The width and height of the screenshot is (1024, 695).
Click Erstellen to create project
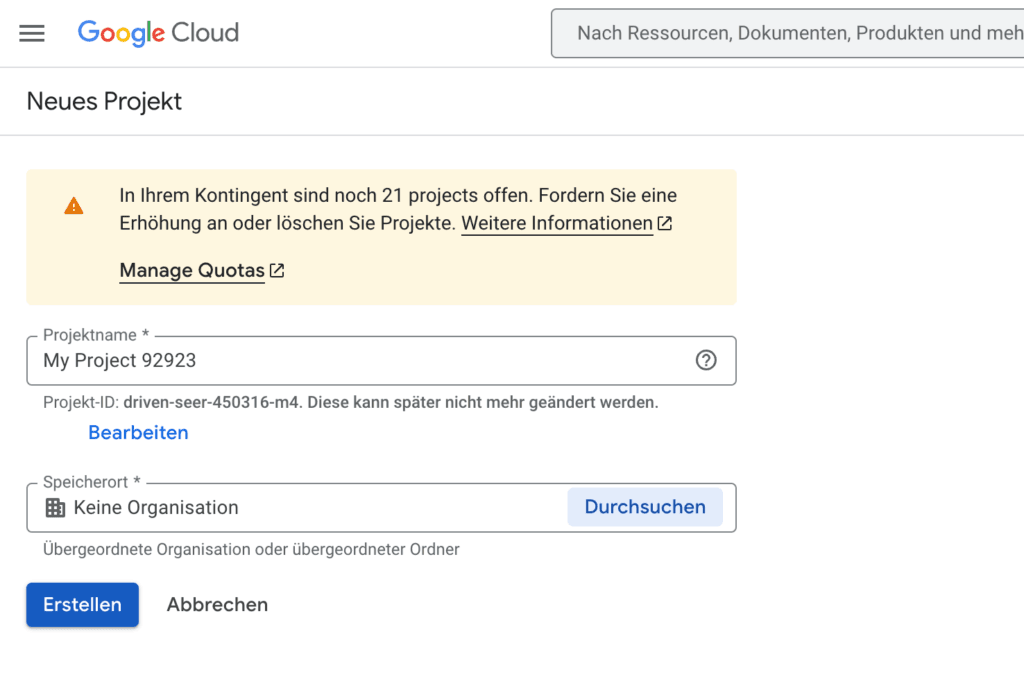tap(82, 605)
